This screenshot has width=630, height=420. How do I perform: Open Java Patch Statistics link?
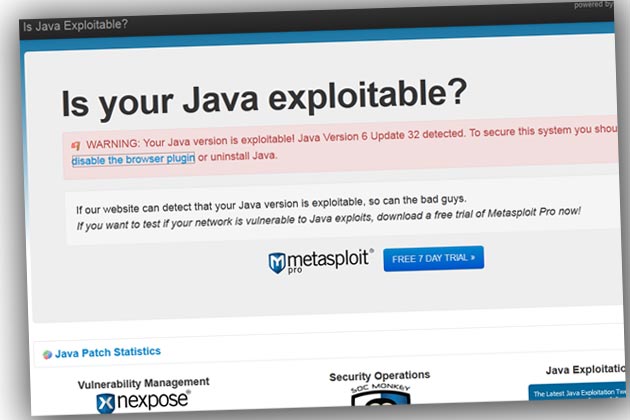(x=108, y=352)
